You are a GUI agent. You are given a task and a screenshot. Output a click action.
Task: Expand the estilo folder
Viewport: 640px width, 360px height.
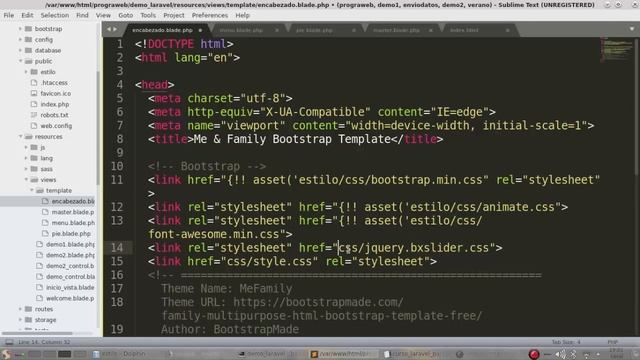click(26, 72)
